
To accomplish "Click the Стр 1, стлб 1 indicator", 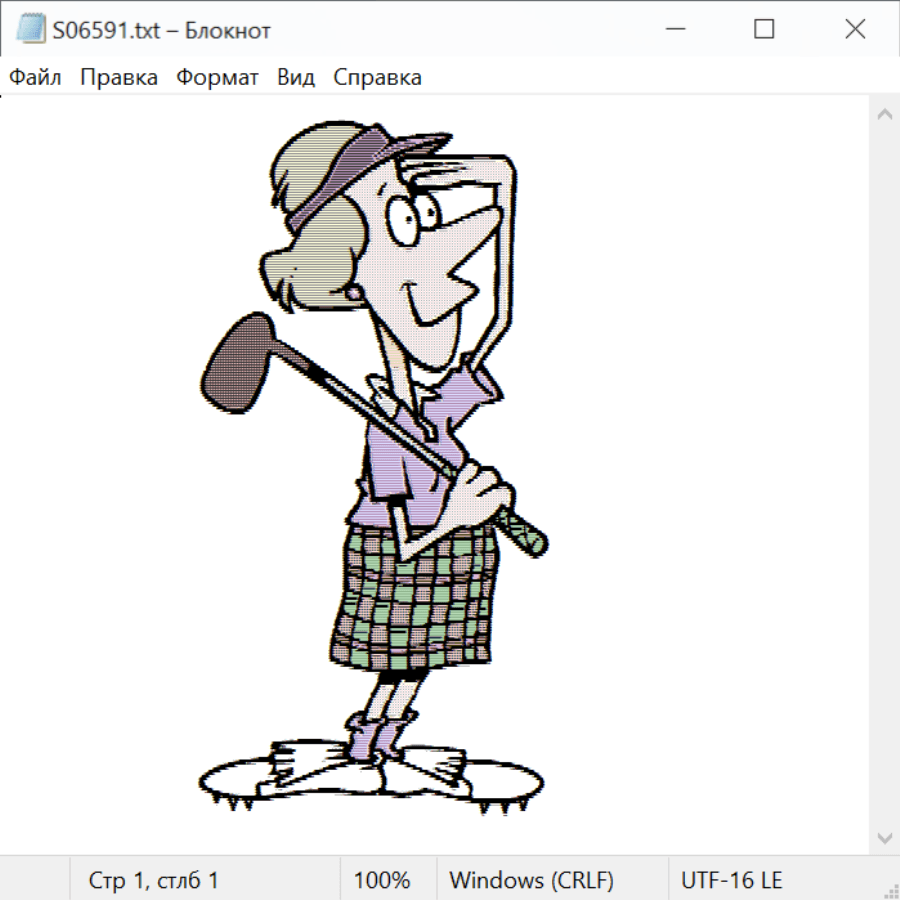I will [x=154, y=881].
